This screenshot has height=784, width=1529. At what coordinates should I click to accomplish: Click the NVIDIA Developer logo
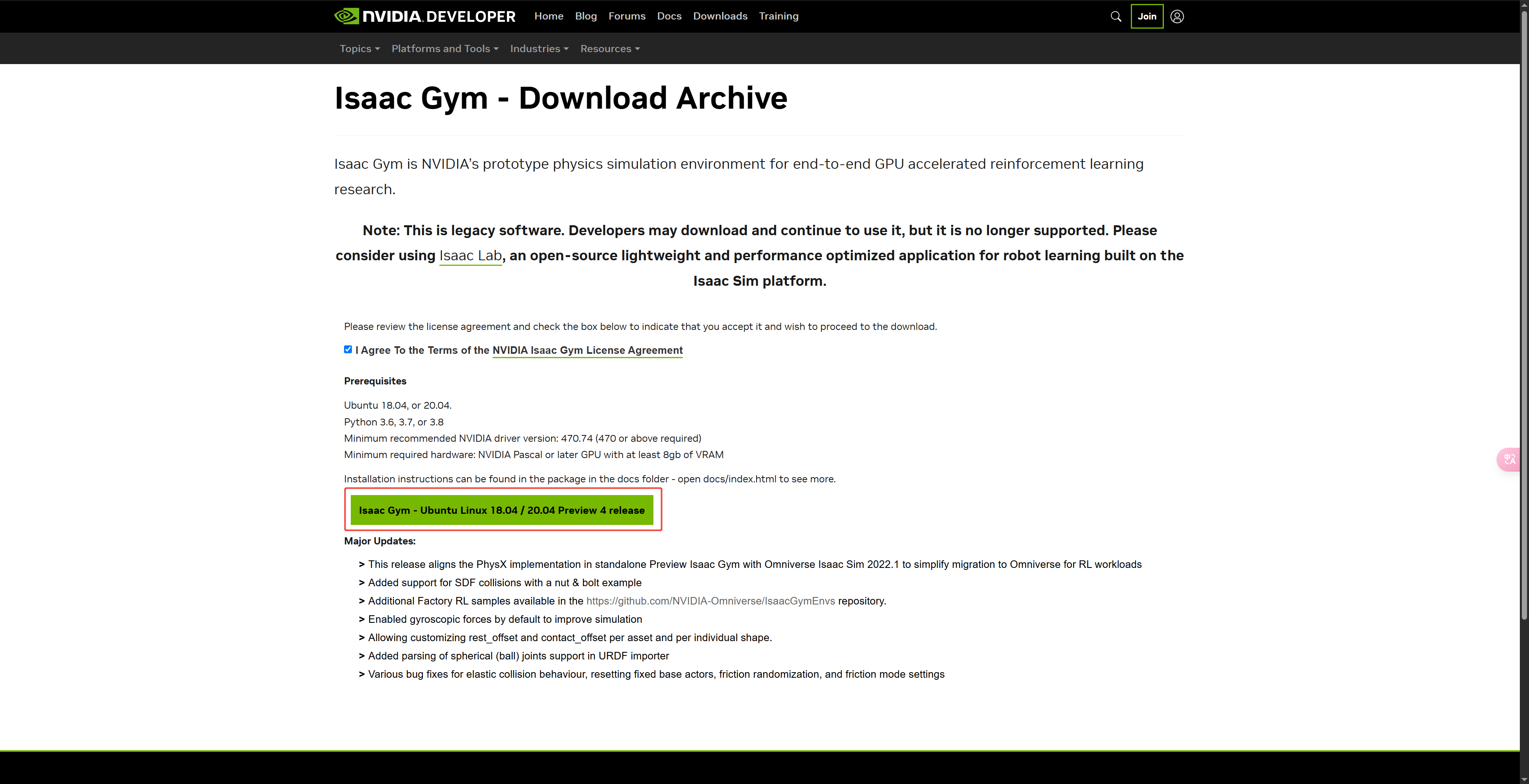(425, 16)
